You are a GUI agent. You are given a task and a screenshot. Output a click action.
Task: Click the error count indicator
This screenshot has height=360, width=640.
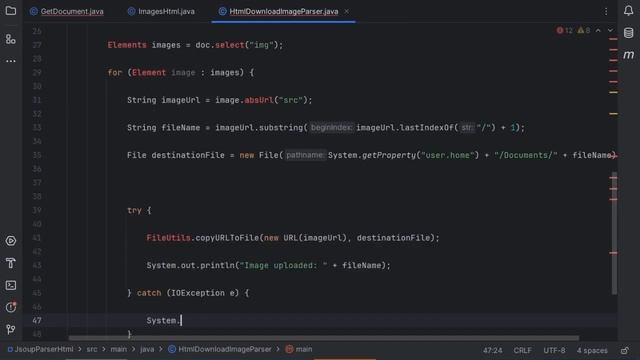[564, 31]
